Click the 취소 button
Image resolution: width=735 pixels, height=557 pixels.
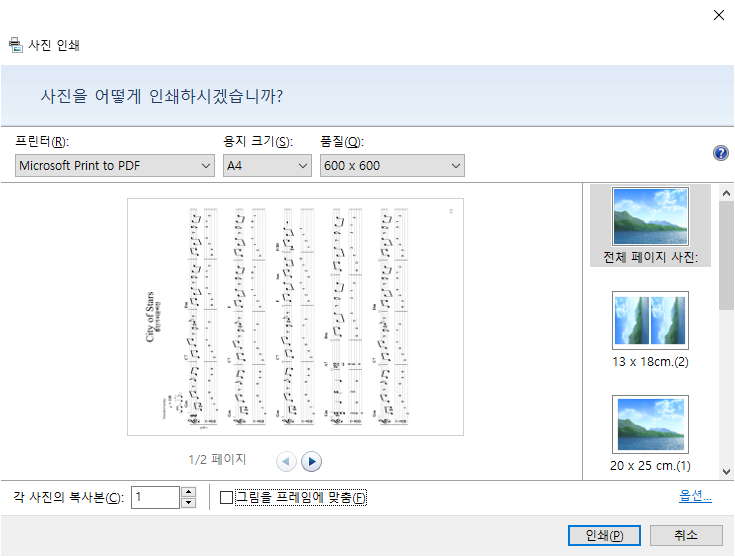pos(686,535)
